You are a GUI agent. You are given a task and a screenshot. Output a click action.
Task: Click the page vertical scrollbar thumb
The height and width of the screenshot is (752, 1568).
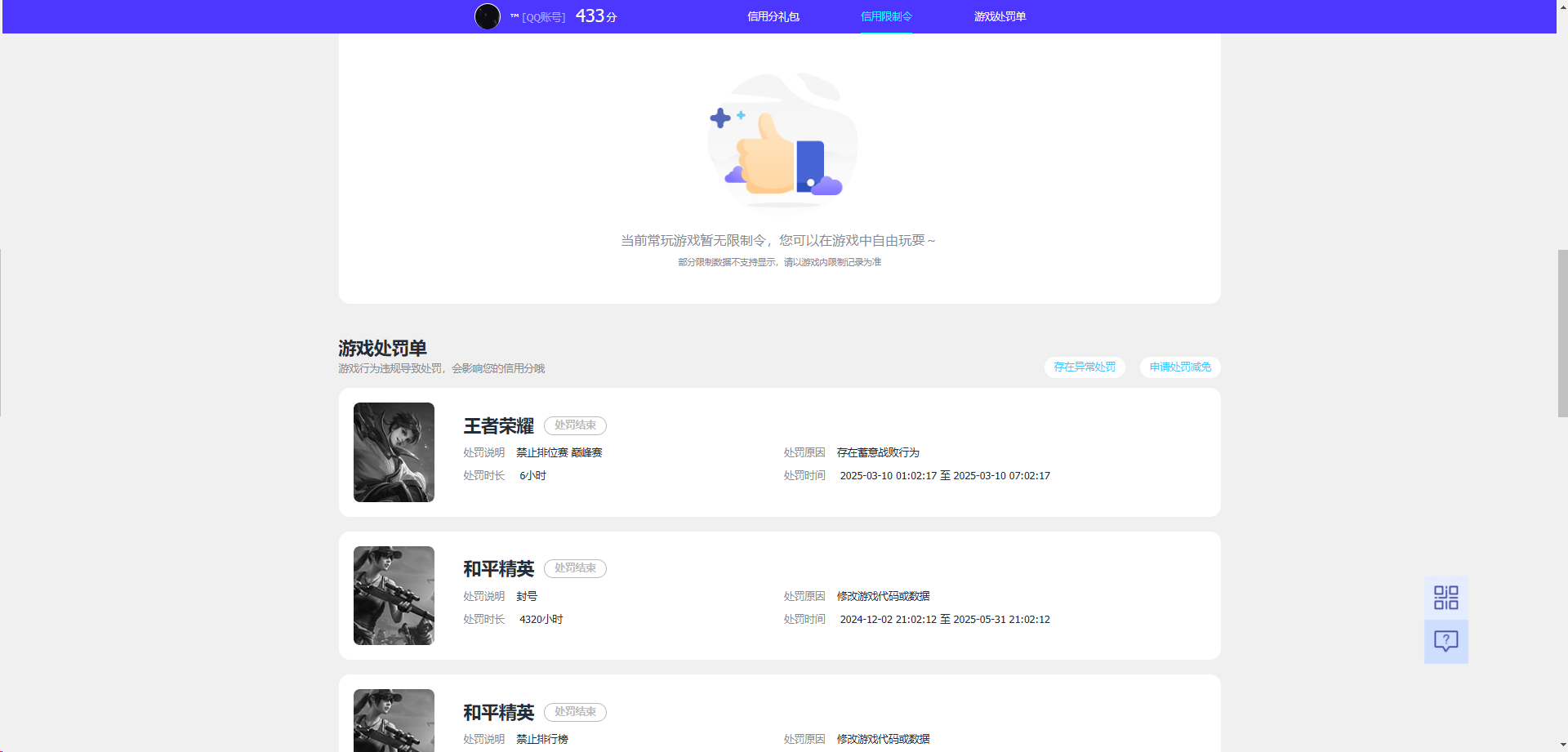1562,333
